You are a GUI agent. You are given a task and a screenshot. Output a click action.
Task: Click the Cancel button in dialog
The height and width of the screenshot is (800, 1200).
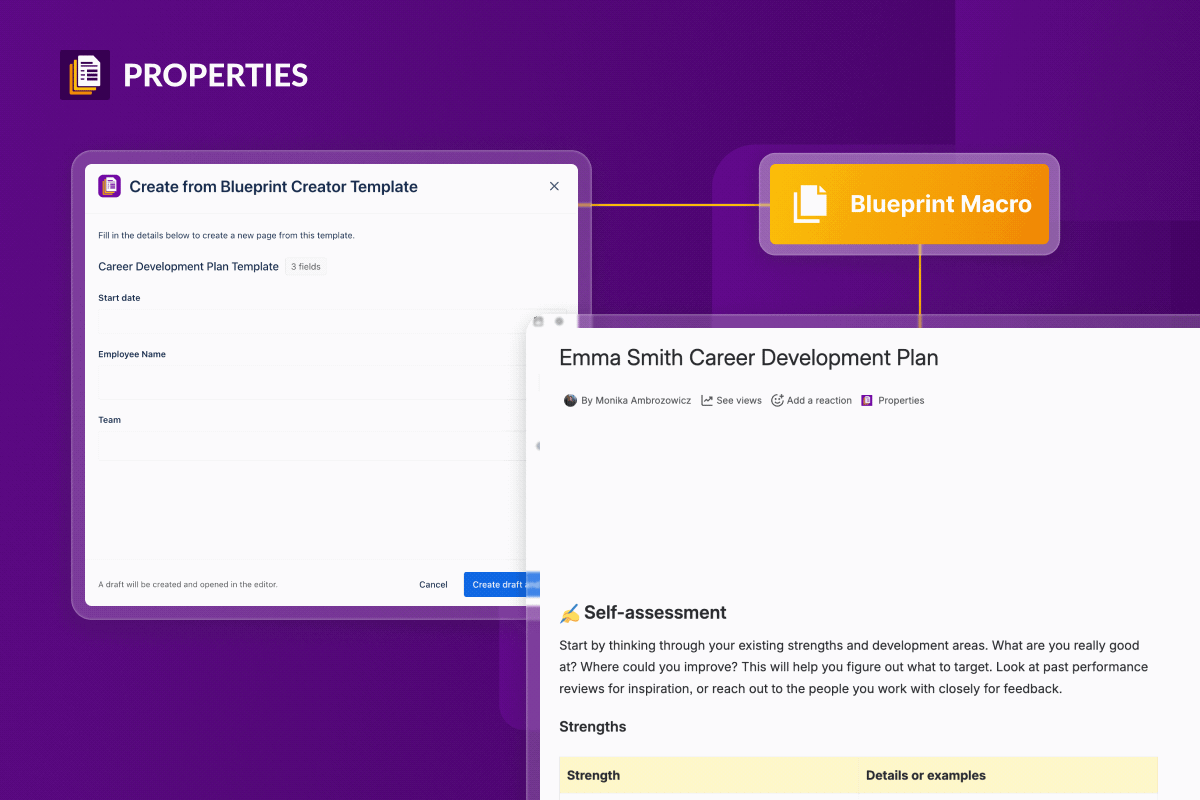click(433, 585)
